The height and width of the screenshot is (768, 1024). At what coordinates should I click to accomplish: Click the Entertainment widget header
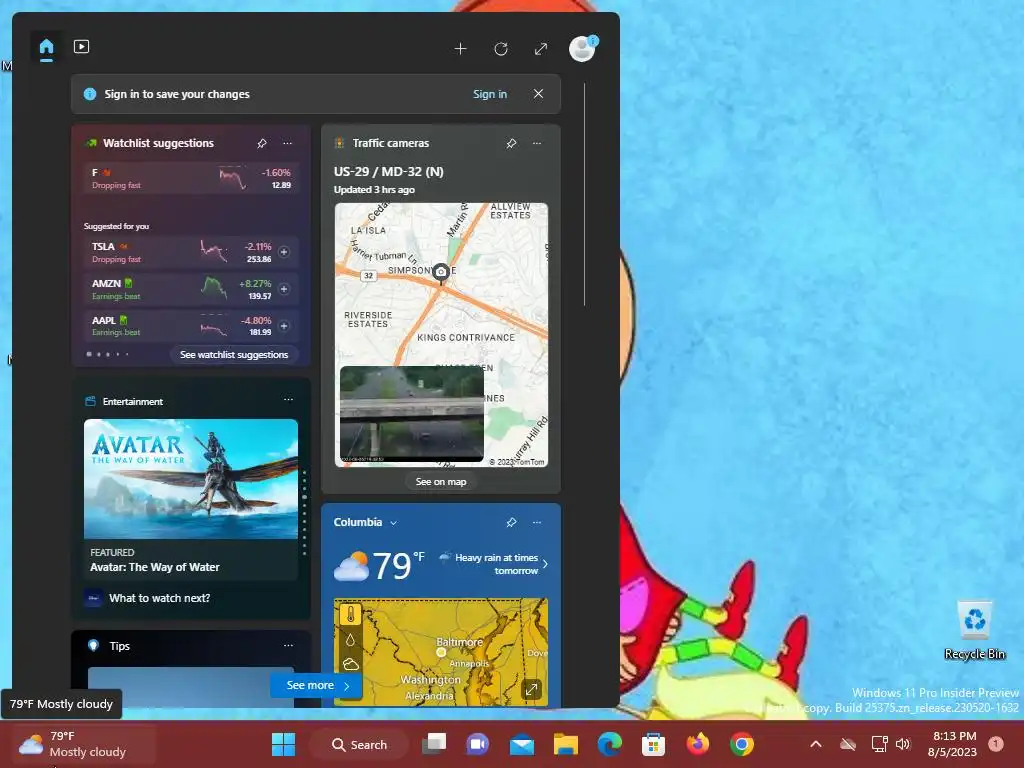(133, 402)
